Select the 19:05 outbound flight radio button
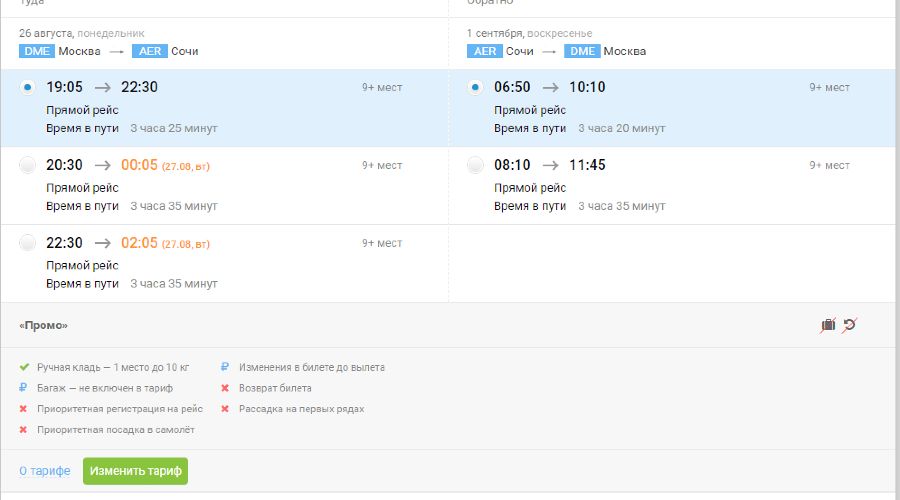900x500 pixels. point(28,87)
